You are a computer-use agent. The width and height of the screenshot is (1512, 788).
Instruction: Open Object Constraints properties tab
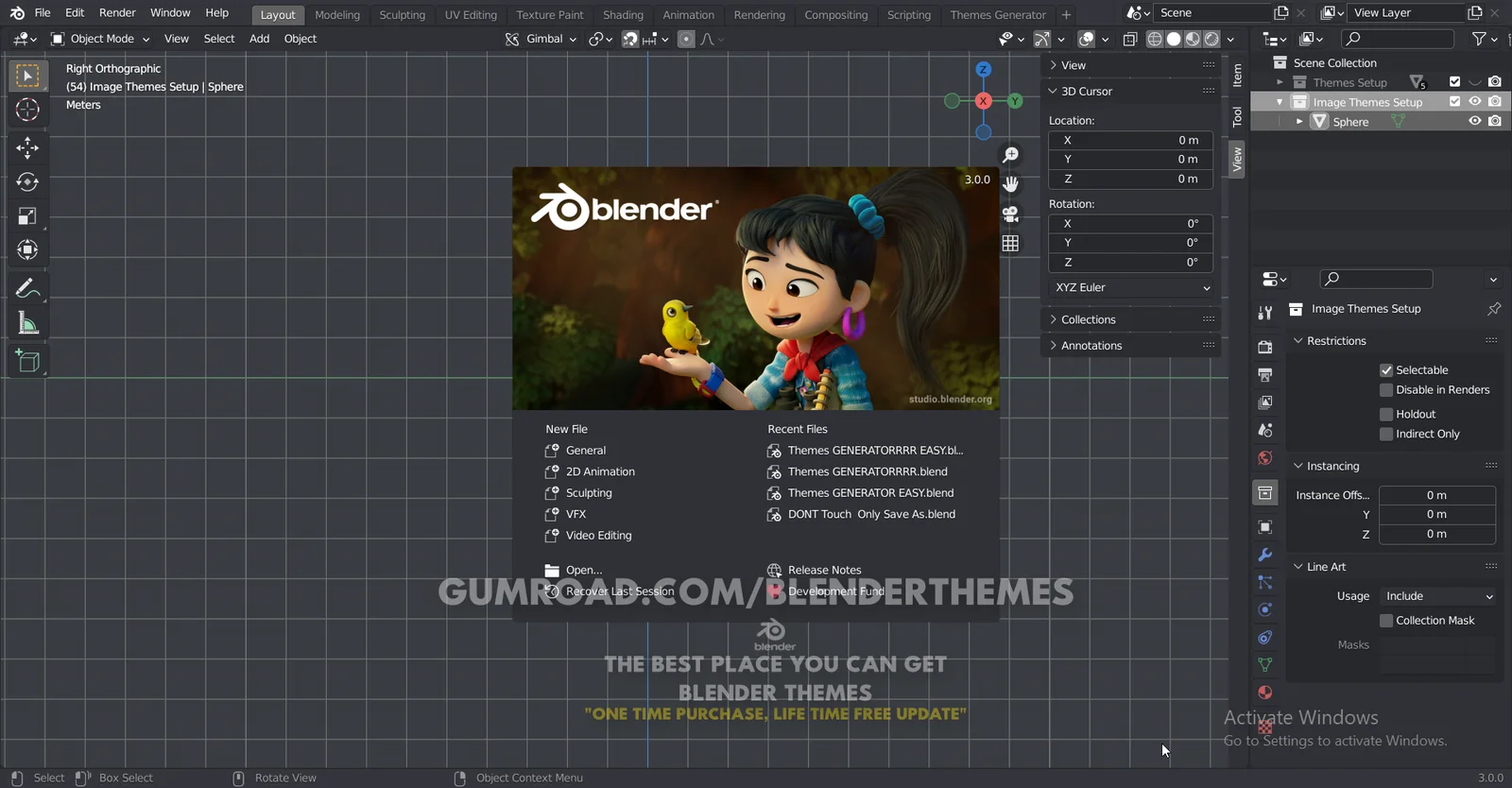coord(1265,638)
